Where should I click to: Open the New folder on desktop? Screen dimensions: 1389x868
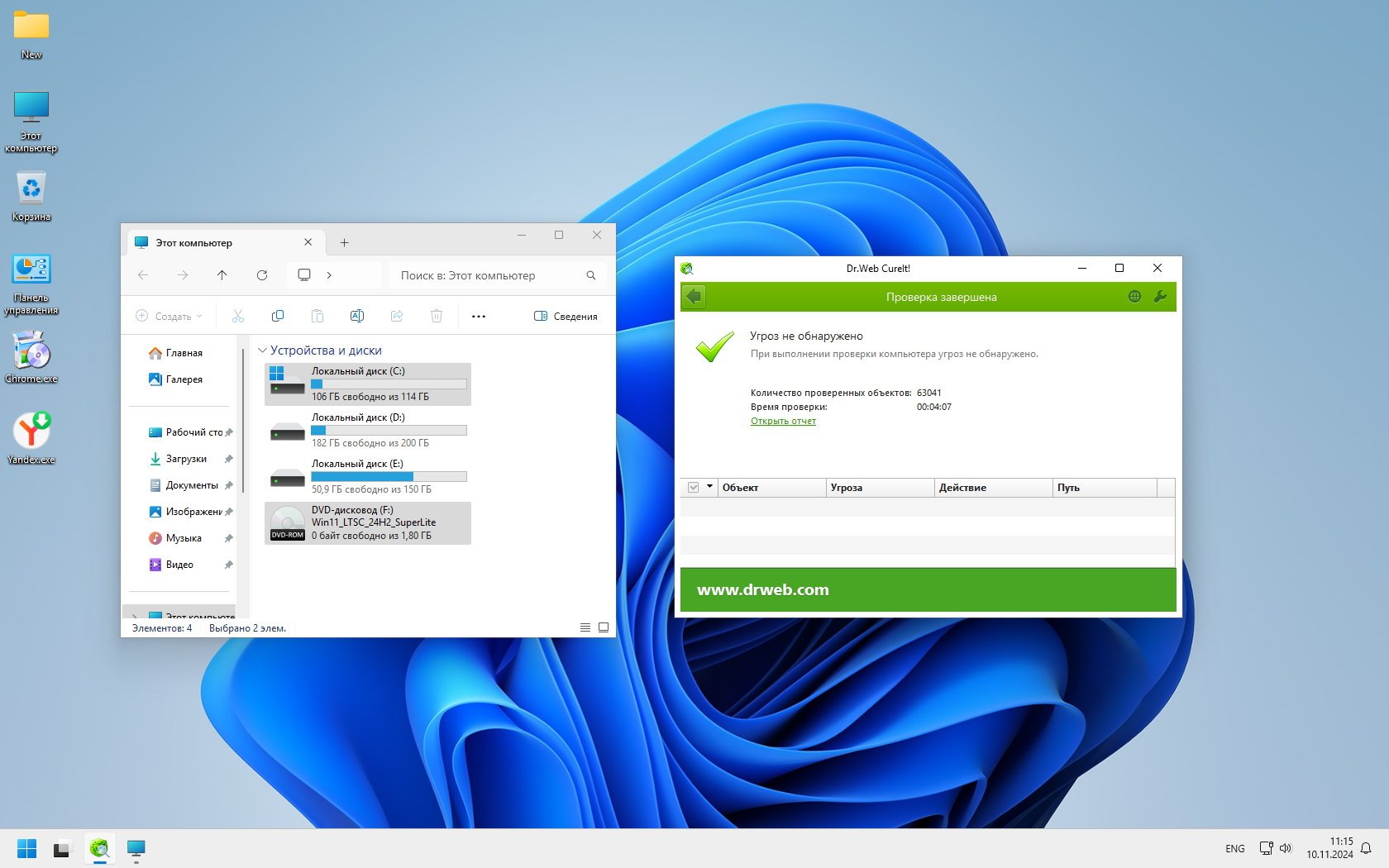[31, 34]
